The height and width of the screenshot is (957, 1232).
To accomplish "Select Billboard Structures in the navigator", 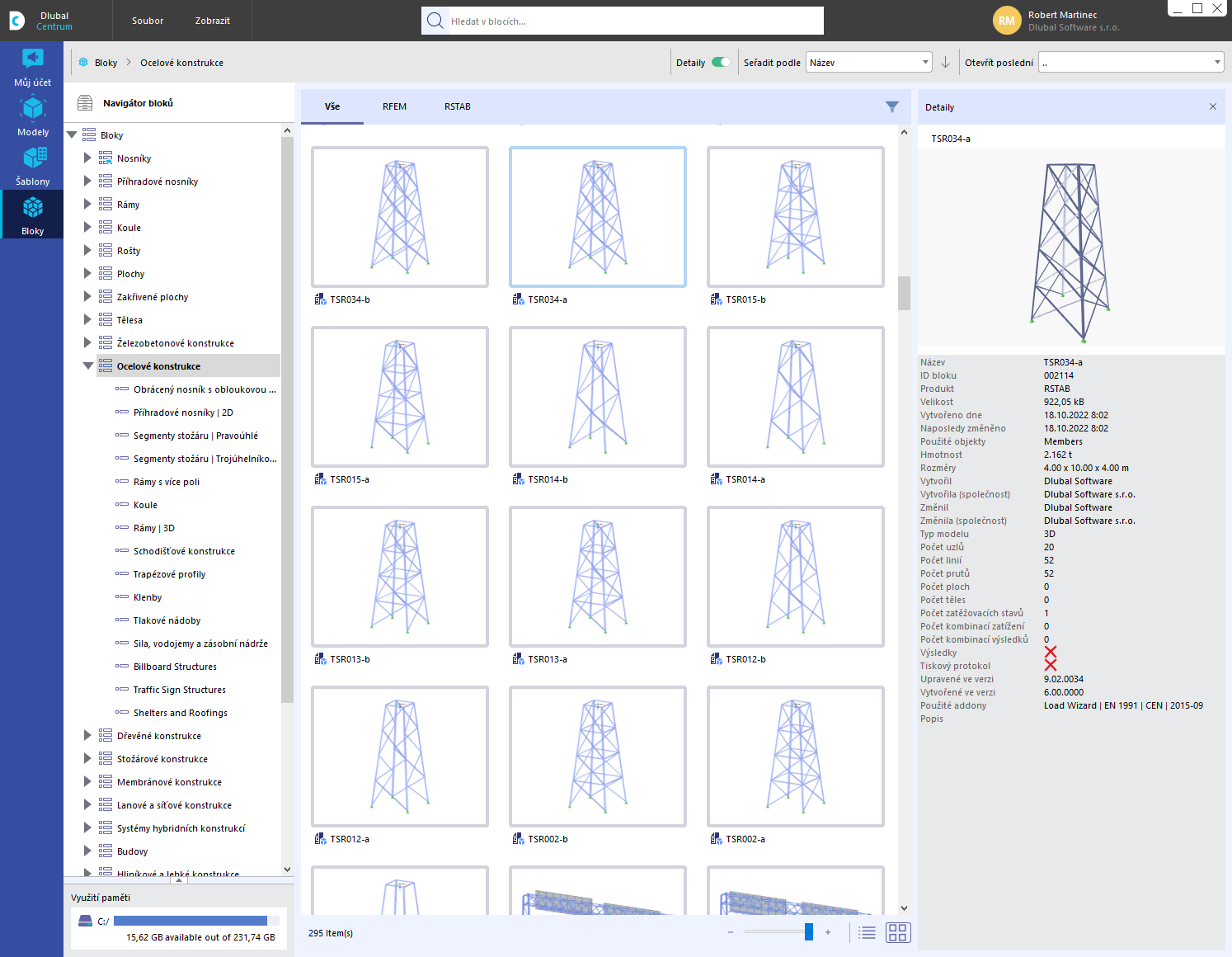I will pos(175,667).
